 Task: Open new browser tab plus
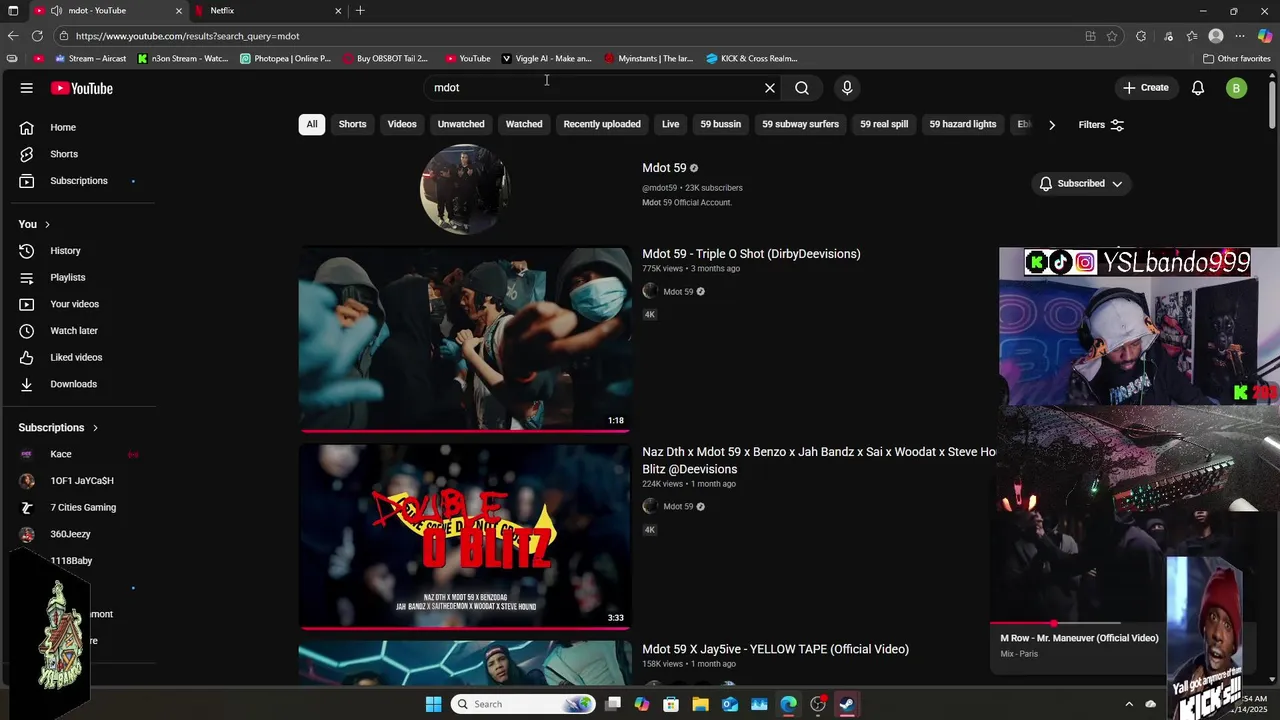point(360,10)
